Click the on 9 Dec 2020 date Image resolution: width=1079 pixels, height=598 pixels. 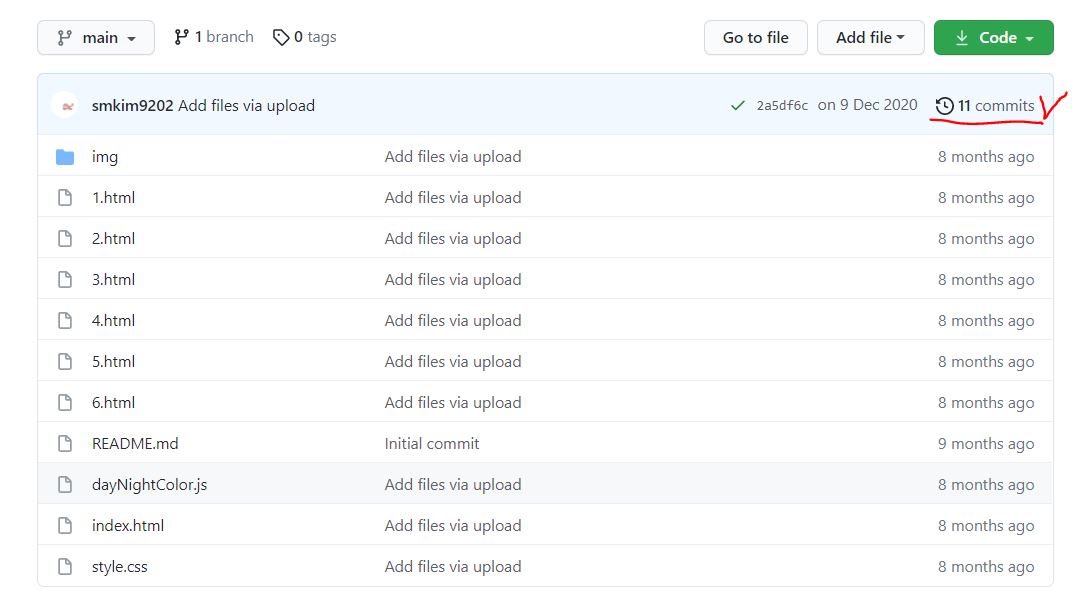pos(868,105)
